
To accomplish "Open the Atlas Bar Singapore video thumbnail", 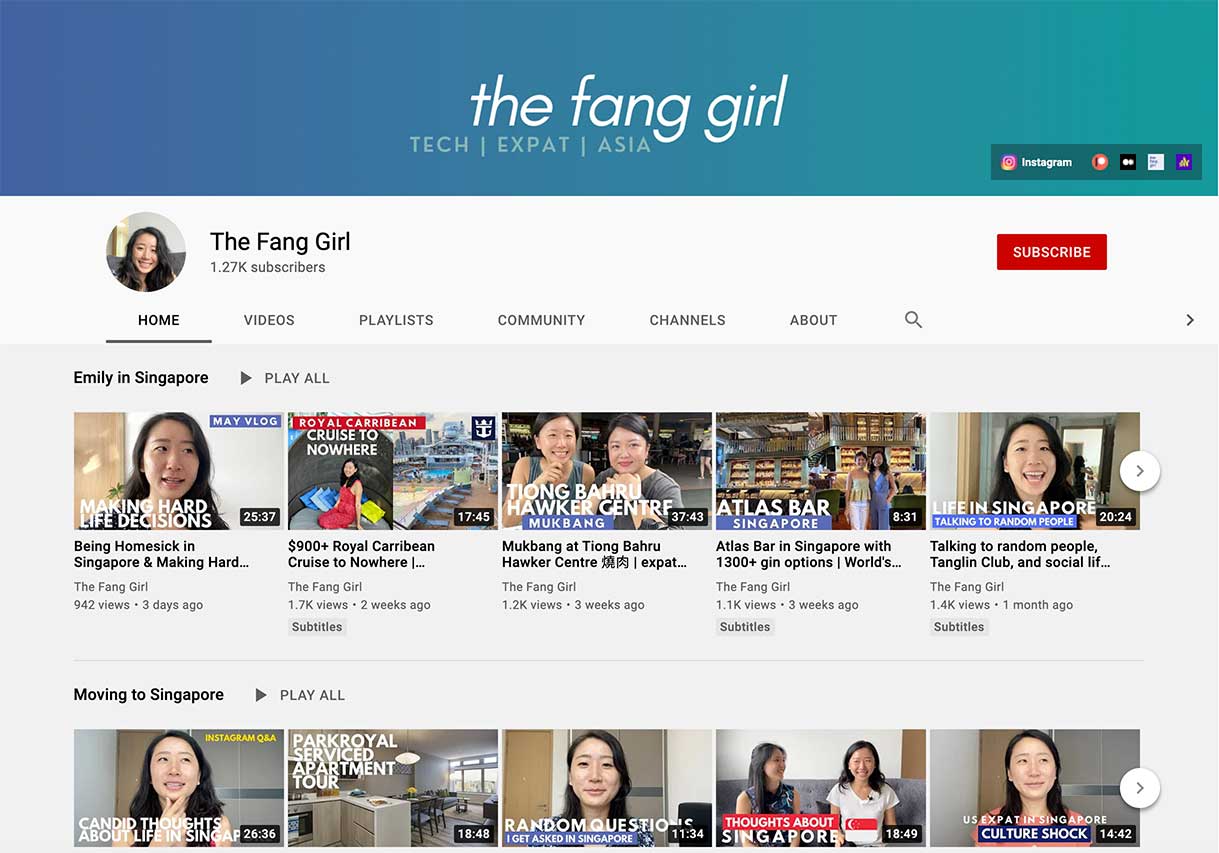I will 820,471.
